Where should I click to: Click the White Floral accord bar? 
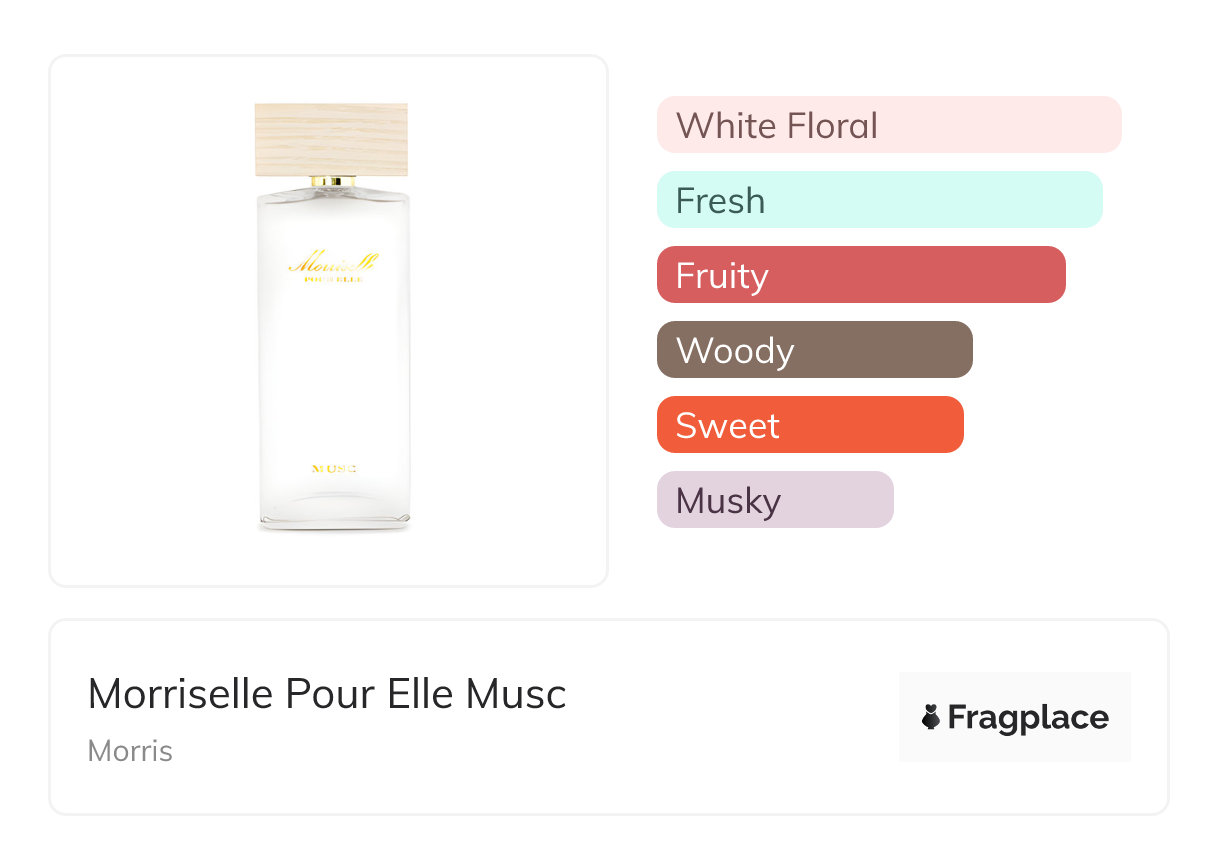point(888,125)
